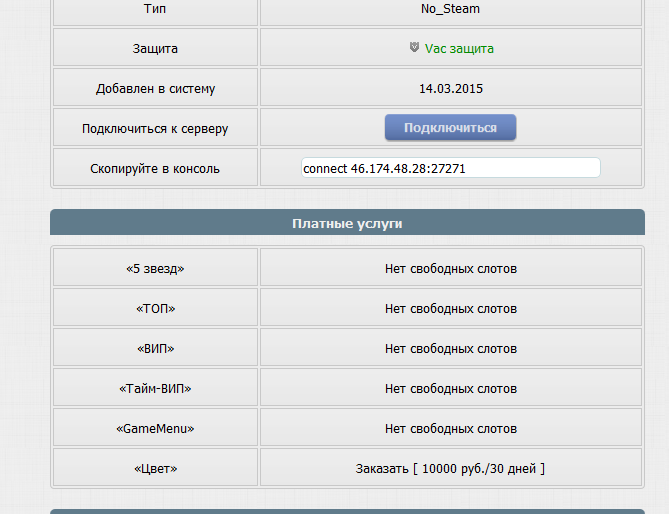The height and width of the screenshot is (514, 669).
Task: Click the Платные услуги section header
Action: (347, 222)
